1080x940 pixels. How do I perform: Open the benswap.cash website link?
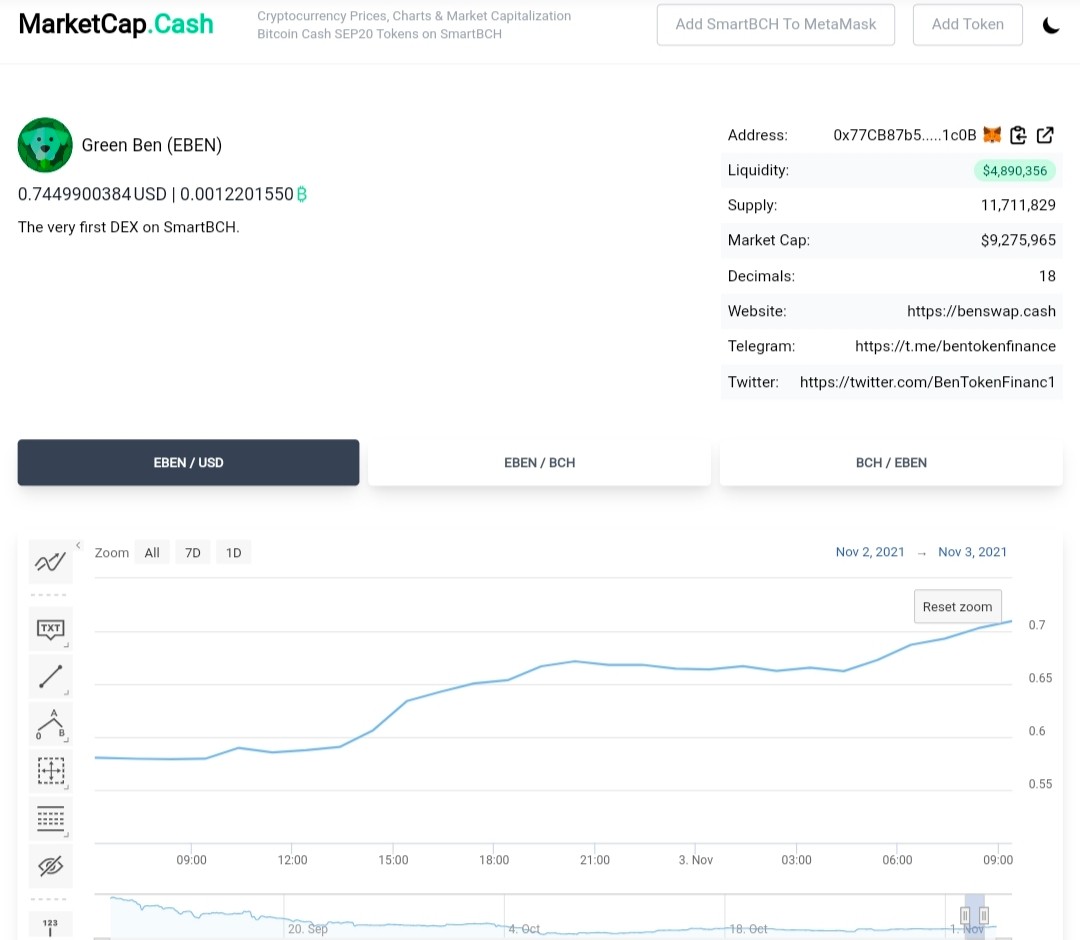981,311
